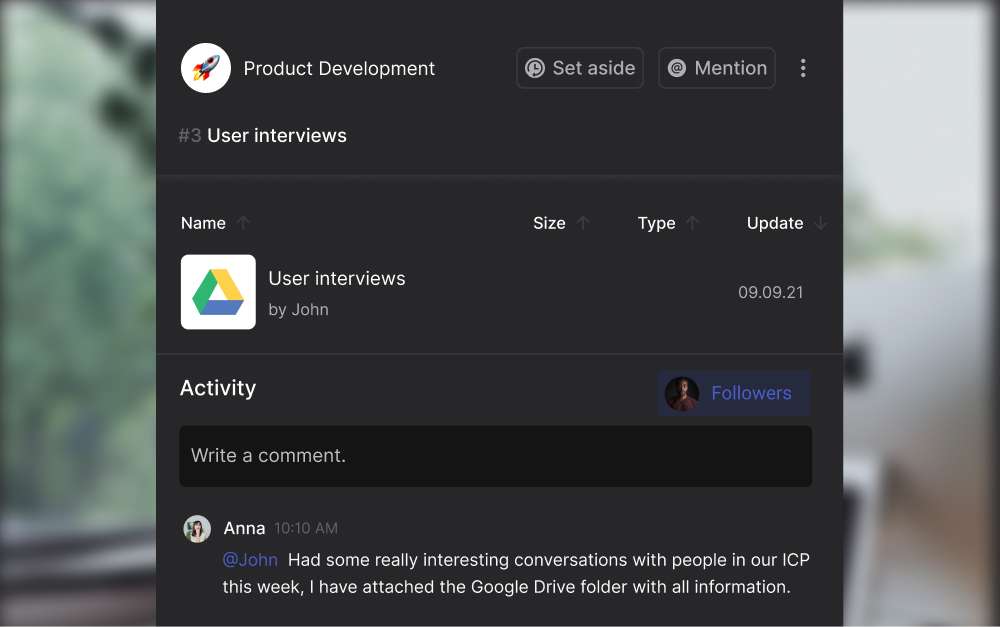Click the #3 User interviews heading
Viewport: 1000px width, 627px height.
[263, 135]
